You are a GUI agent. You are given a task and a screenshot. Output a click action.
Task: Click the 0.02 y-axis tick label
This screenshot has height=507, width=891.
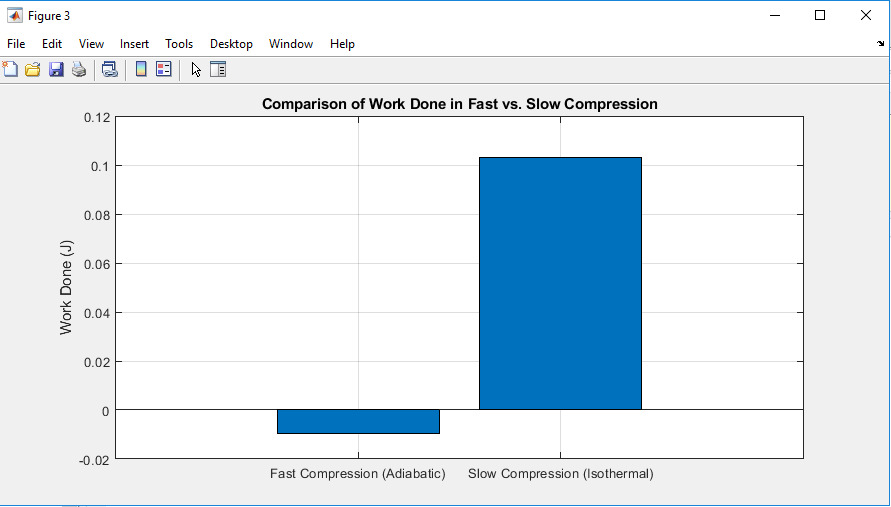click(x=96, y=362)
